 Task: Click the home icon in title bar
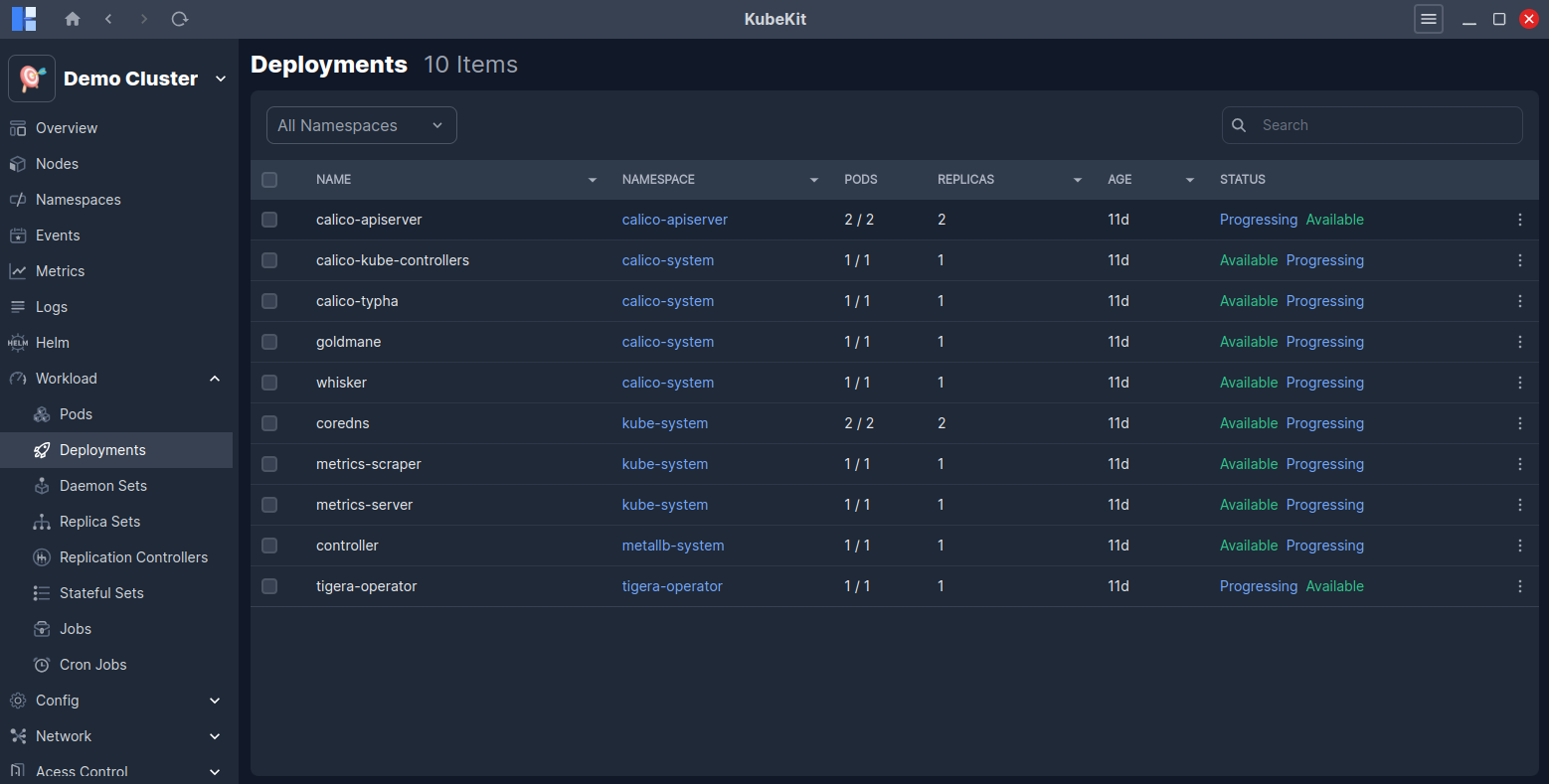pos(73,19)
